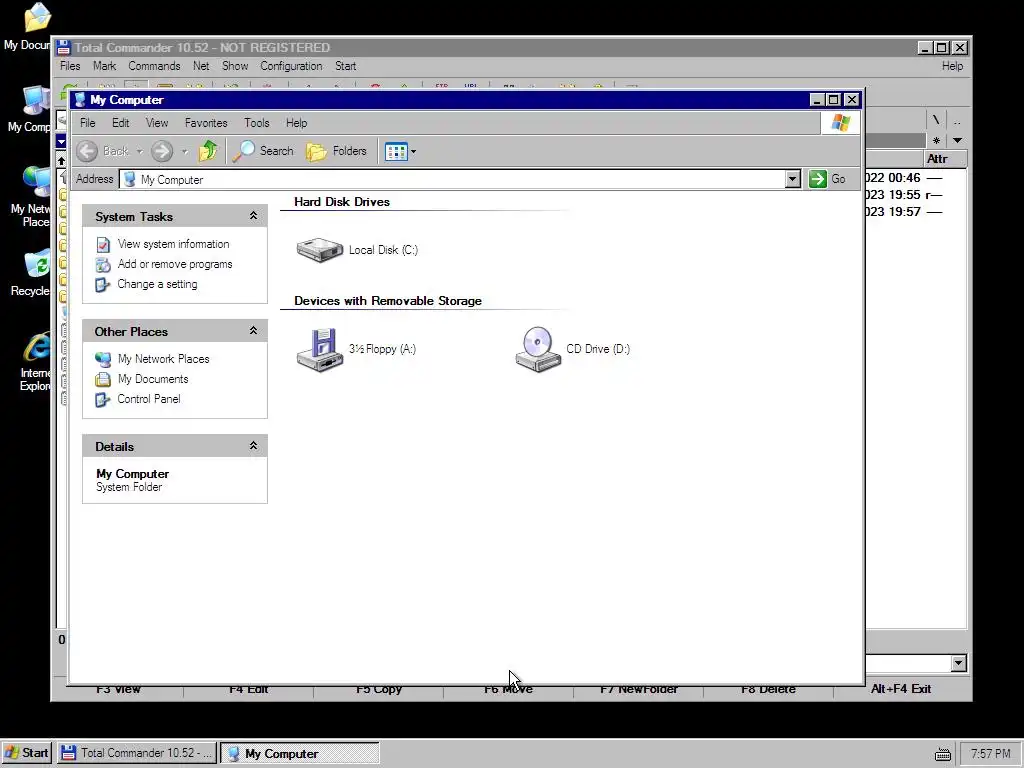Open the Favorites menu
Viewport: 1024px width, 768px height.
click(206, 123)
